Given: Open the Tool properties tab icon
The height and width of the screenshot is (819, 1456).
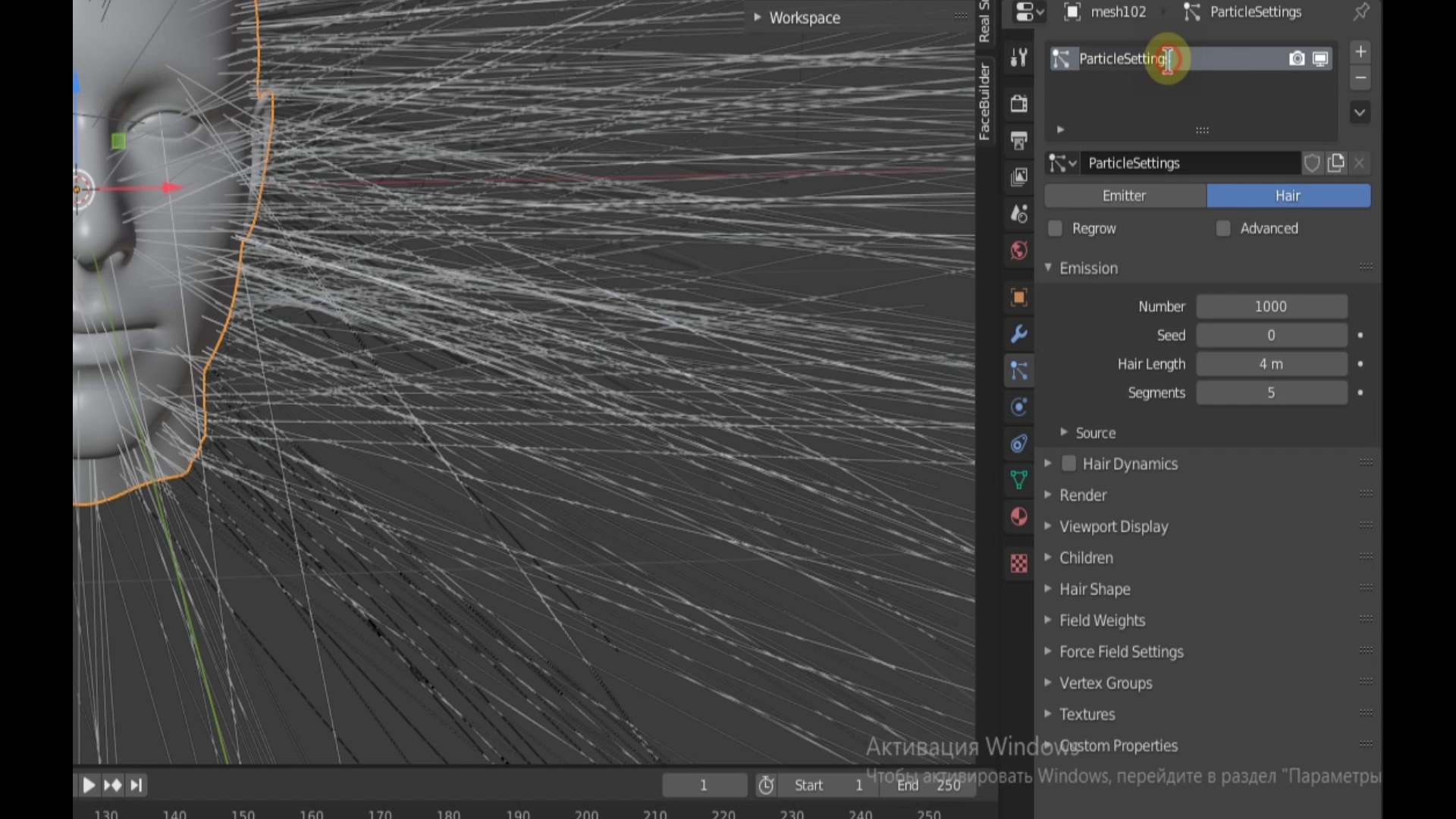Looking at the screenshot, I should click(x=1018, y=58).
